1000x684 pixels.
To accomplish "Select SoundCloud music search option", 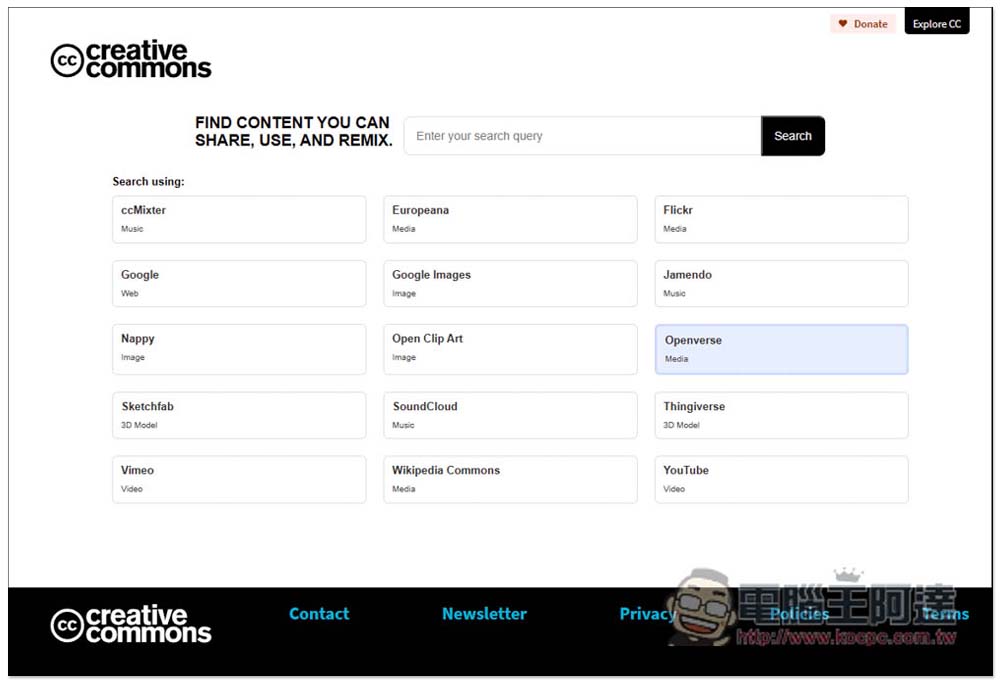I will [510, 415].
